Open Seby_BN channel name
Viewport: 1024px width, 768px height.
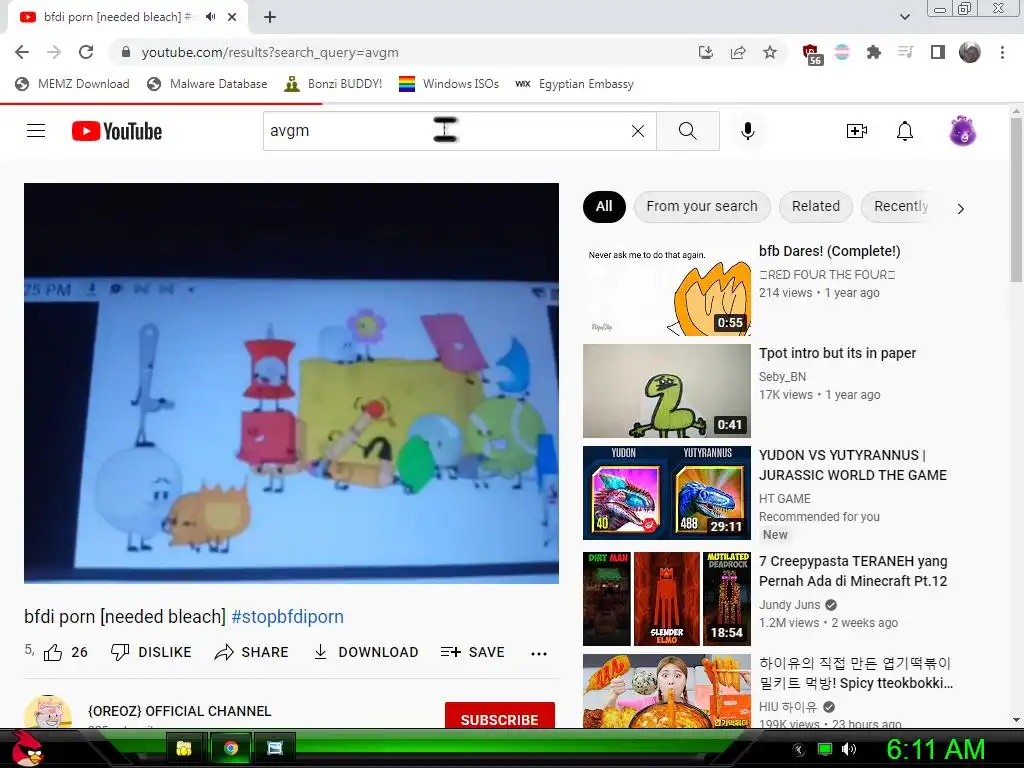[782, 377]
